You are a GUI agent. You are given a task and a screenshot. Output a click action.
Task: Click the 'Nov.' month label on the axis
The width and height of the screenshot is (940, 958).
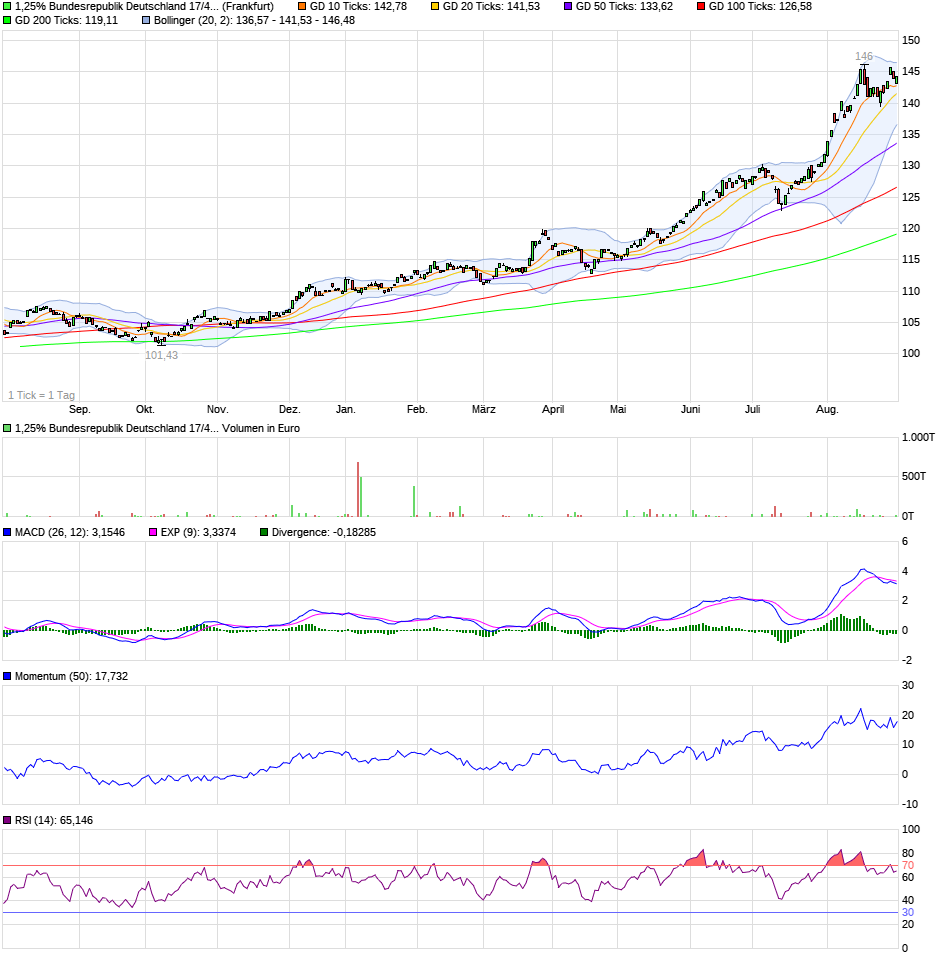(x=217, y=409)
